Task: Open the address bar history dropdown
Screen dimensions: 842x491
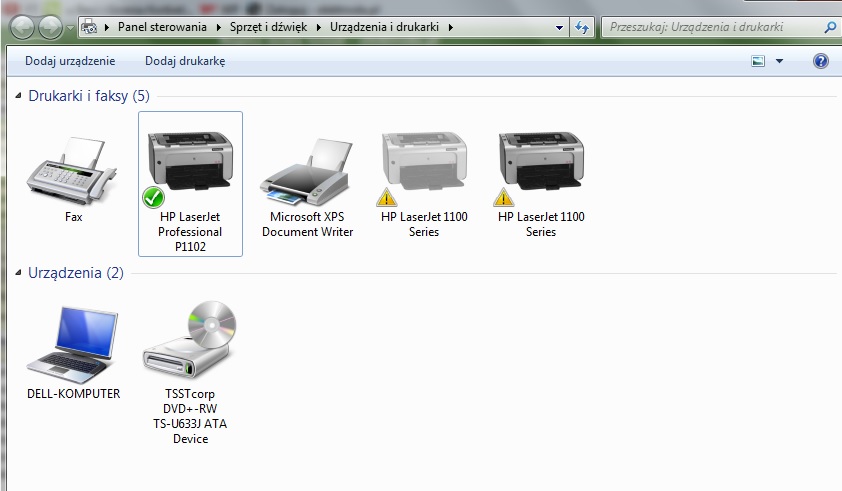Action: point(559,27)
